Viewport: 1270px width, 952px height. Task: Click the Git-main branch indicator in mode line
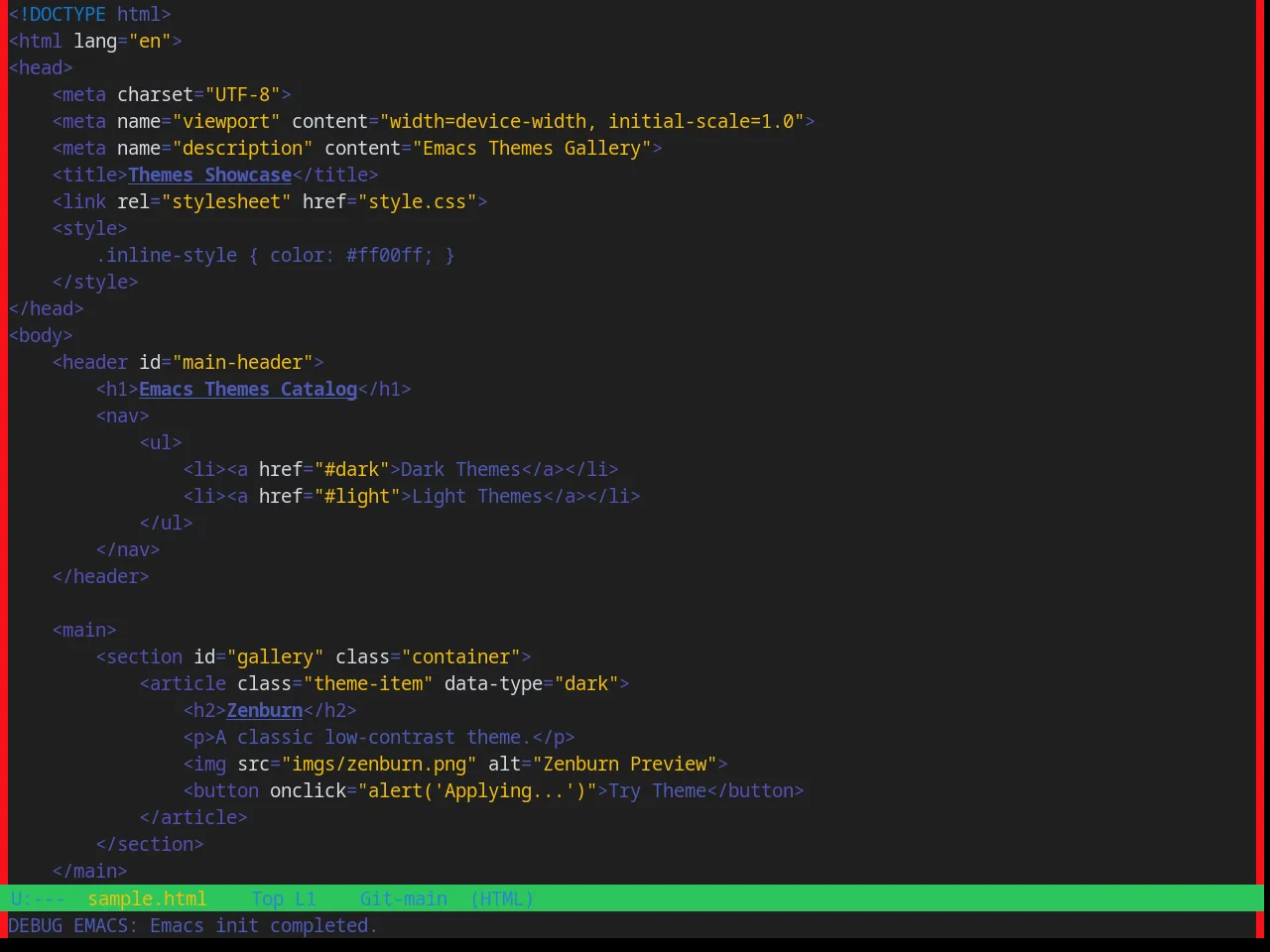pyautogui.click(x=404, y=898)
